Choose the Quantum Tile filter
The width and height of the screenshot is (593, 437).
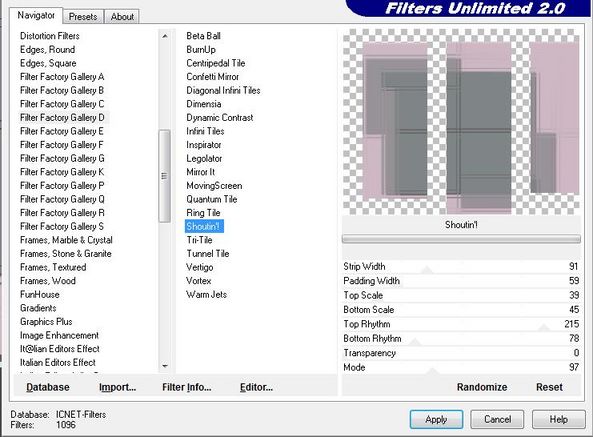coord(211,199)
